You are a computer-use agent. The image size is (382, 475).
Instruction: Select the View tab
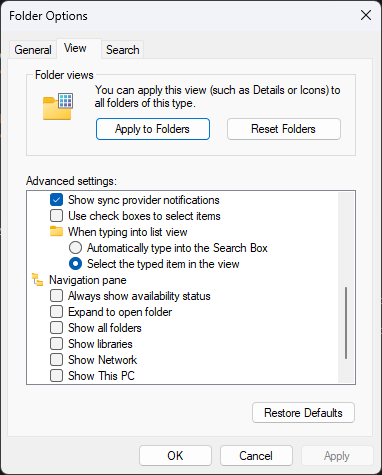point(79,49)
